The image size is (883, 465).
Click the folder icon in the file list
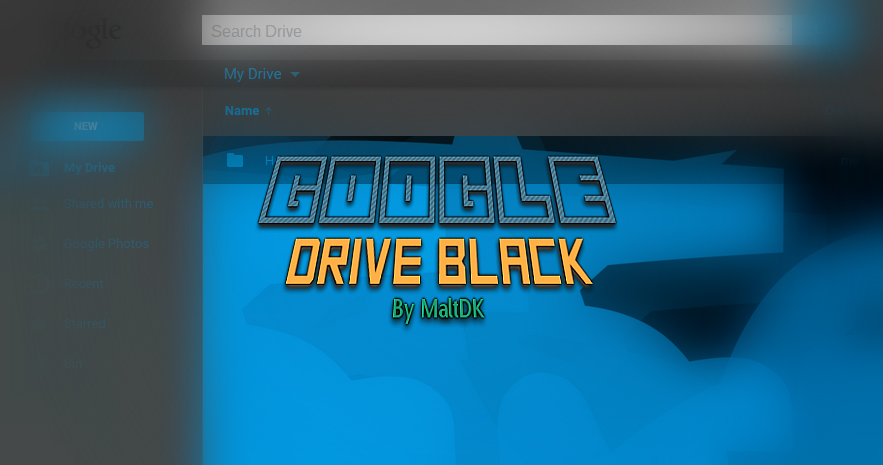[235, 160]
